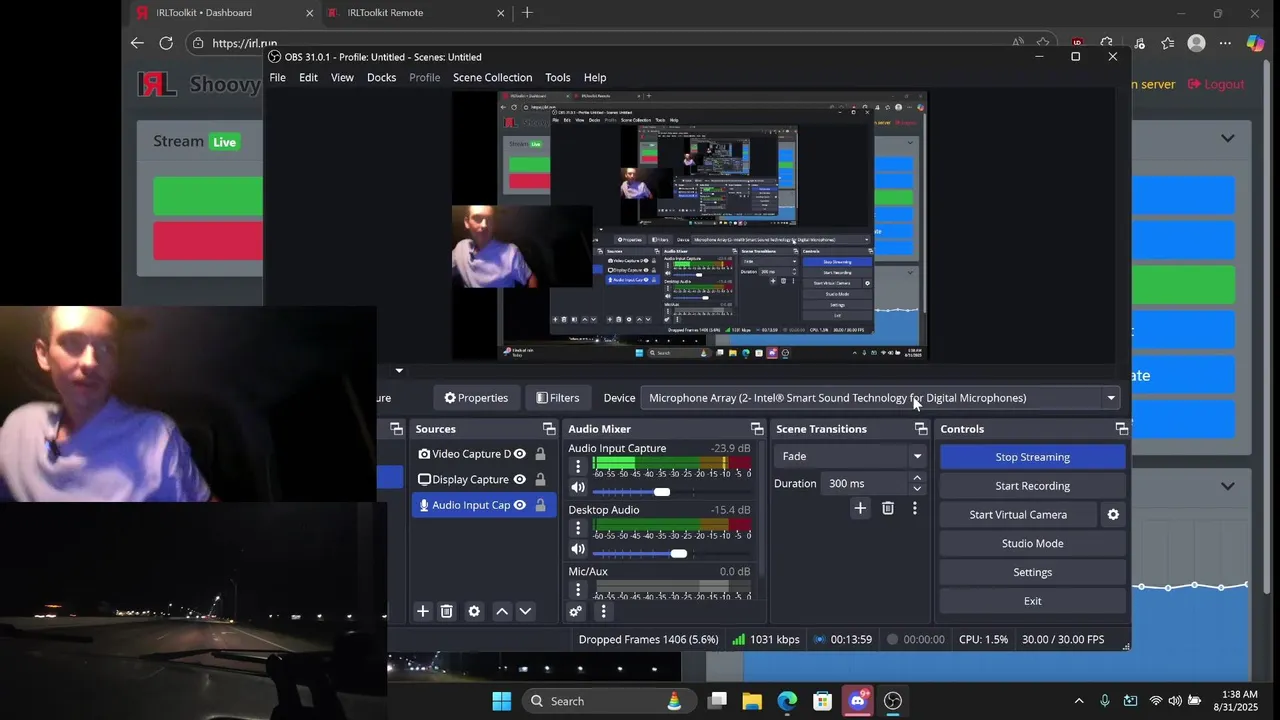
Task: Open OBS Studio taskbar icon
Action: tap(893, 701)
